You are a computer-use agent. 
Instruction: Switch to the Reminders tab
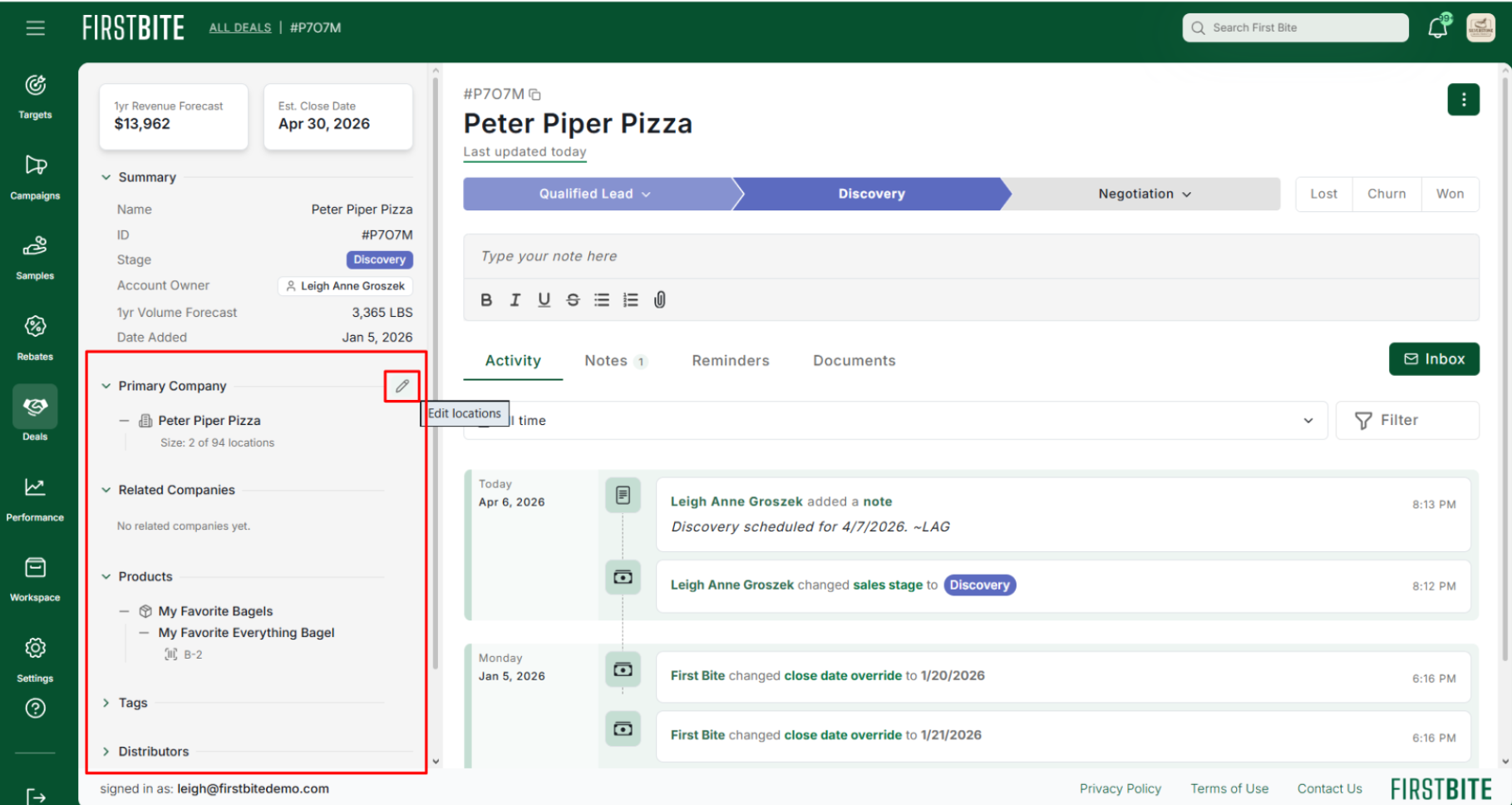tap(731, 361)
